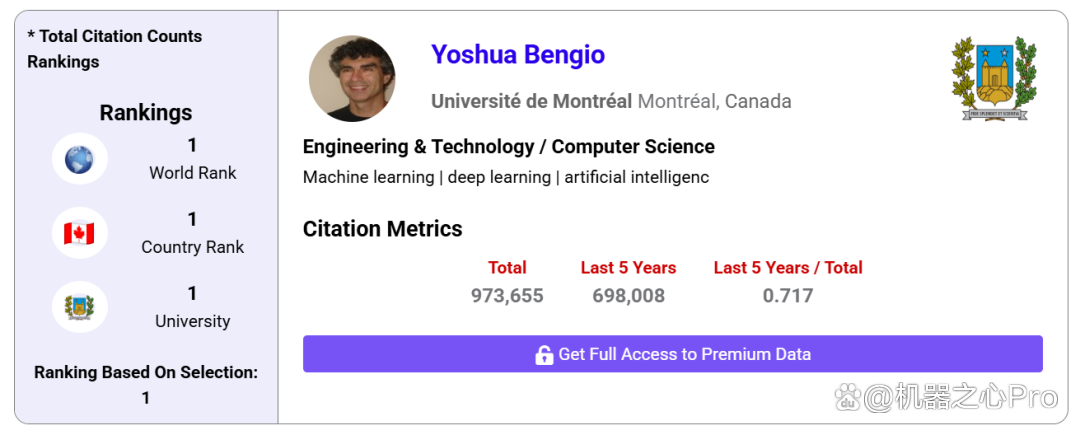Click the unlock padlock icon on premium button
1080x435 pixels.
click(544, 354)
